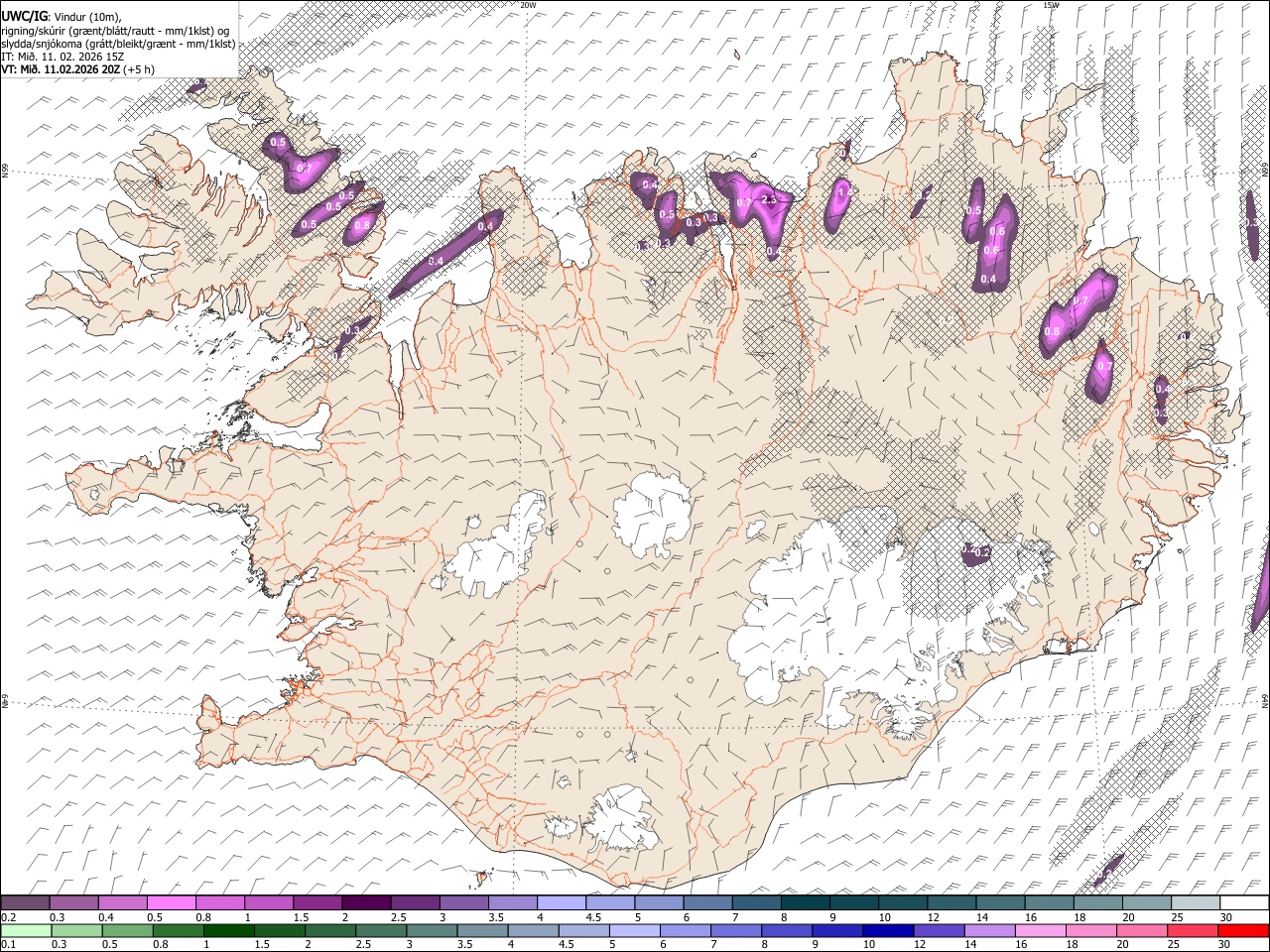Select the bright red swatch ending the lower legend

tap(1242, 931)
